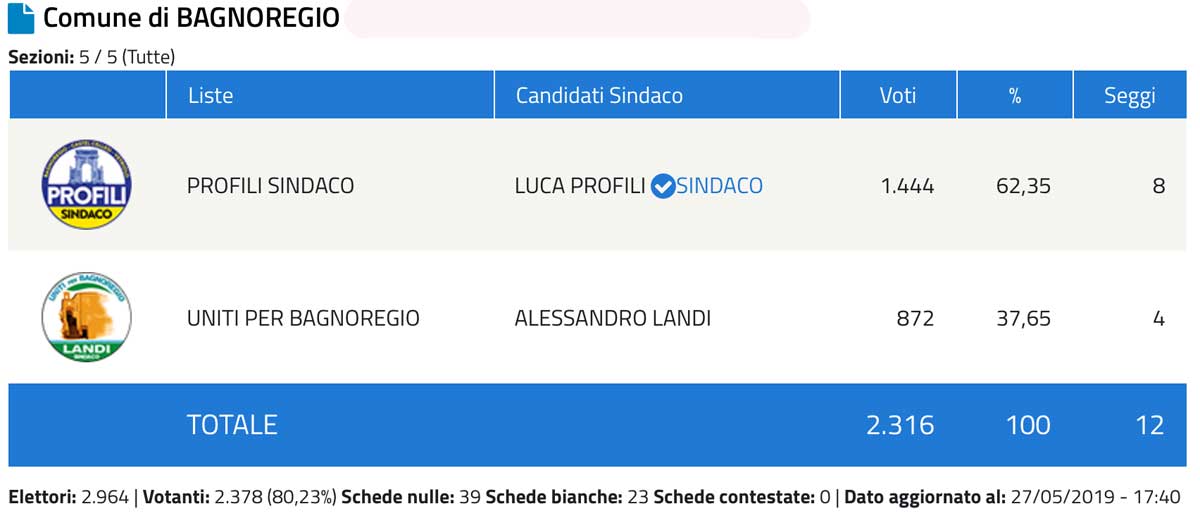The image size is (1200, 523).
Task: Click the % column header
Action: click(1014, 96)
